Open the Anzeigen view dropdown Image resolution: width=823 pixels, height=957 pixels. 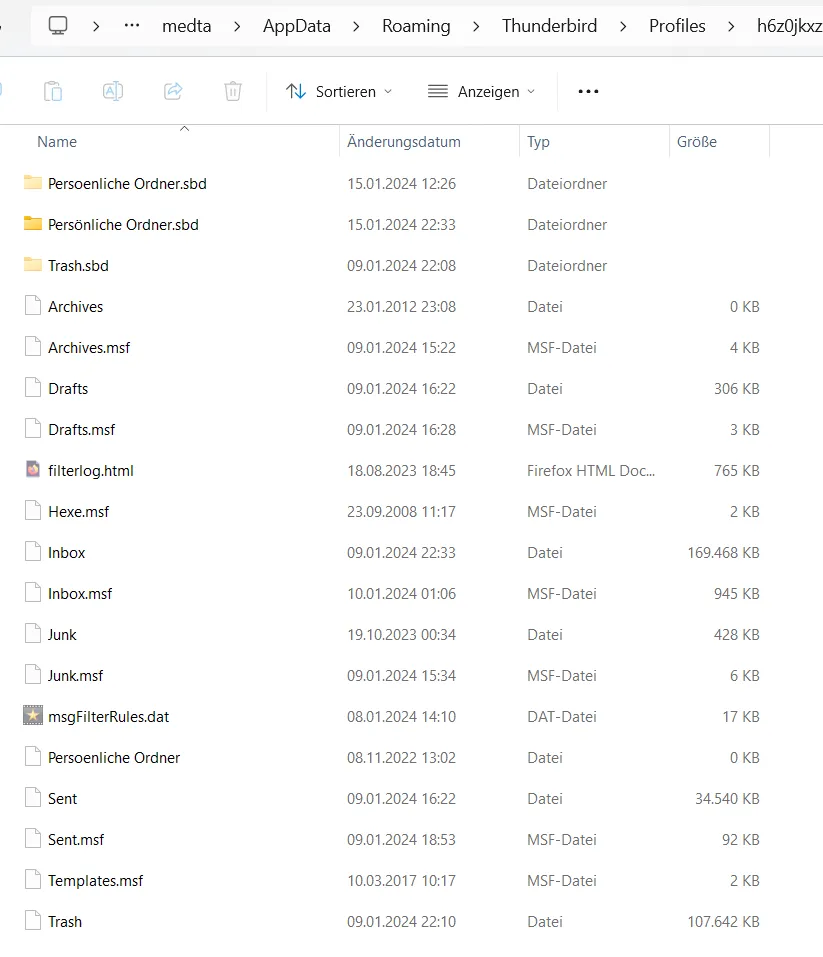pyautogui.click(x=482, y=92)
